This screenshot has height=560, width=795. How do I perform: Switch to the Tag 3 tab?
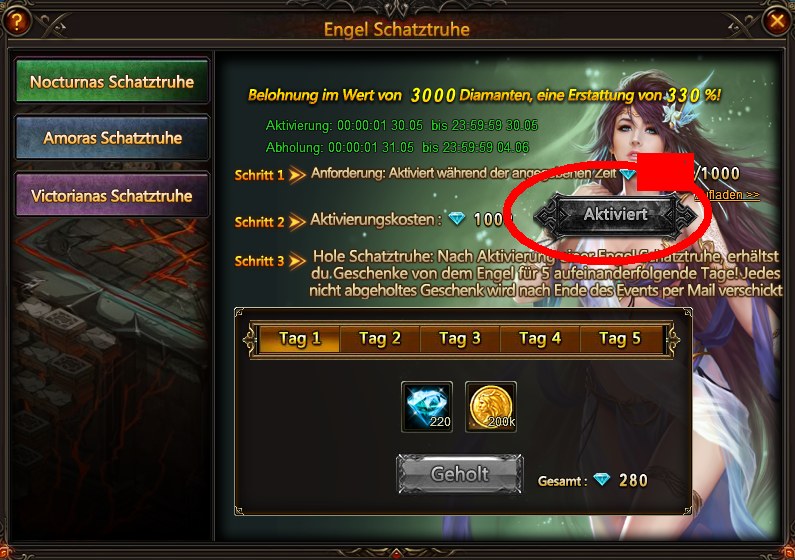tap(460, 339)
